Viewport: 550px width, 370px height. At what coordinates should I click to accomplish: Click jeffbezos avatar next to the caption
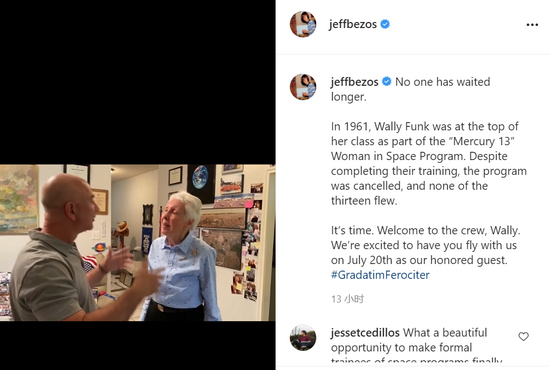click(303, 87)
